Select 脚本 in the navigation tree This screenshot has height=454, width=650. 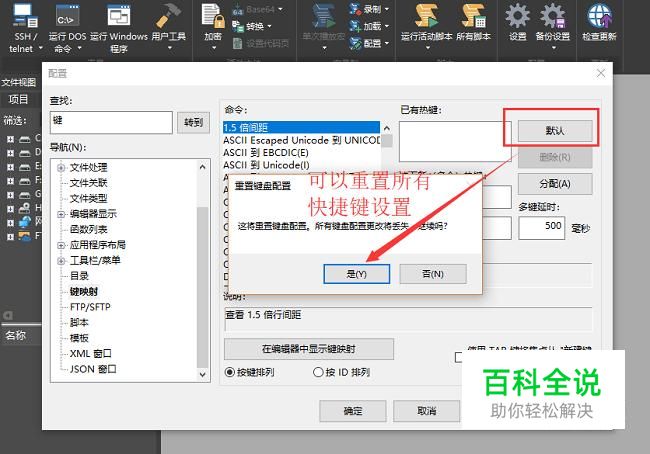[79, 323]
